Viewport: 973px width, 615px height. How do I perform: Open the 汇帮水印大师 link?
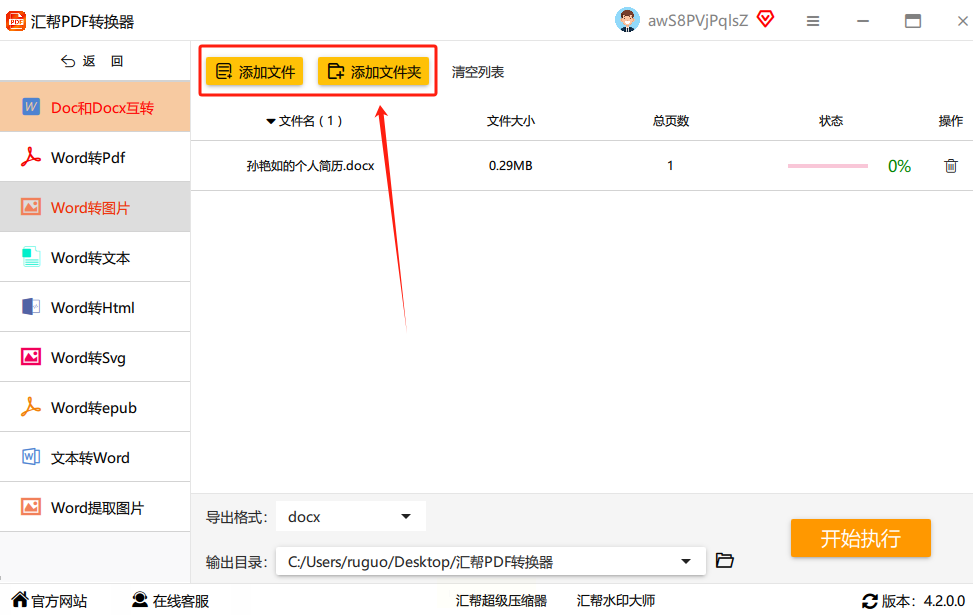click(x=616, y=600)
